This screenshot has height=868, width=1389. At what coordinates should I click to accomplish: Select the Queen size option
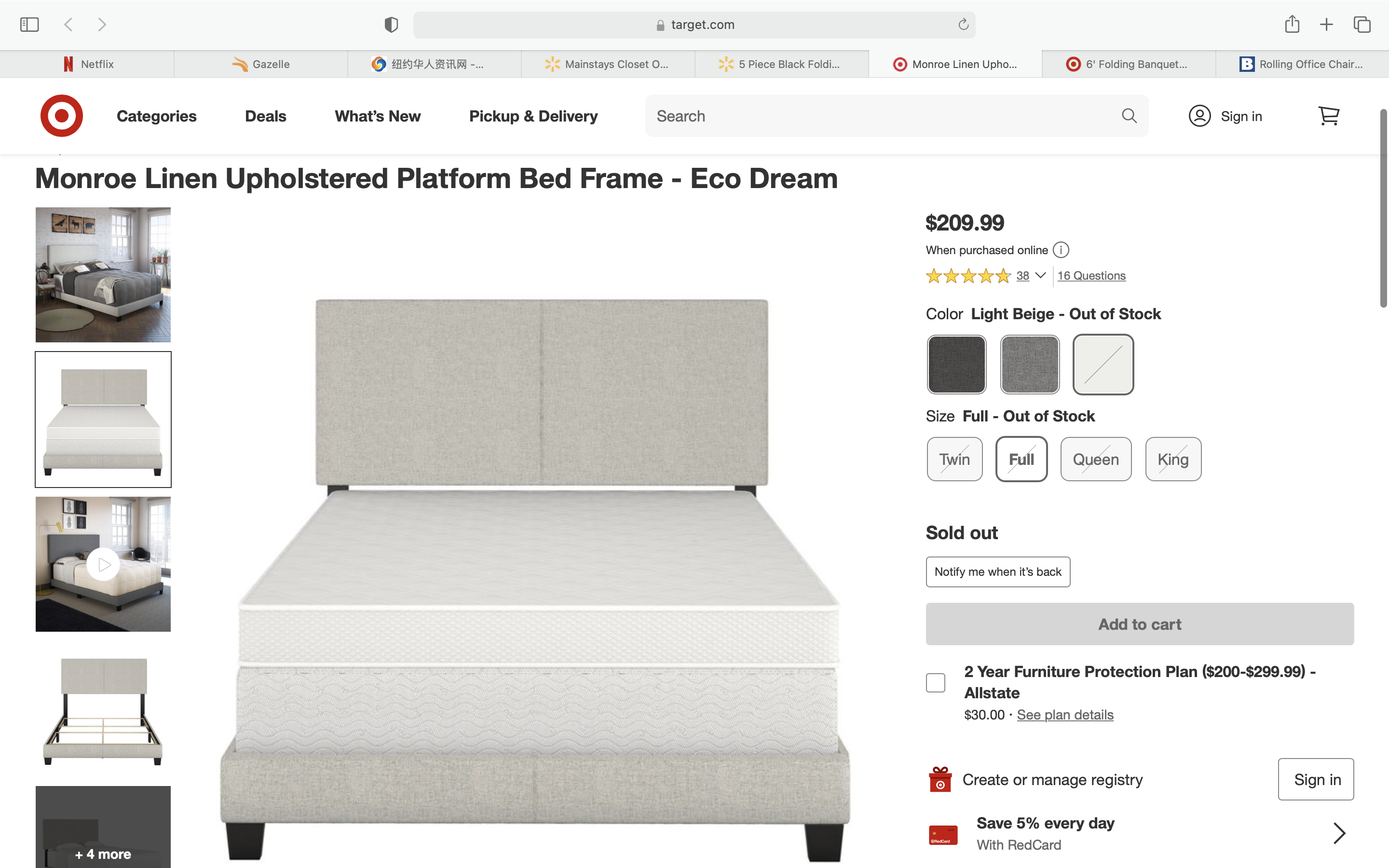[x=1096, y=459]
